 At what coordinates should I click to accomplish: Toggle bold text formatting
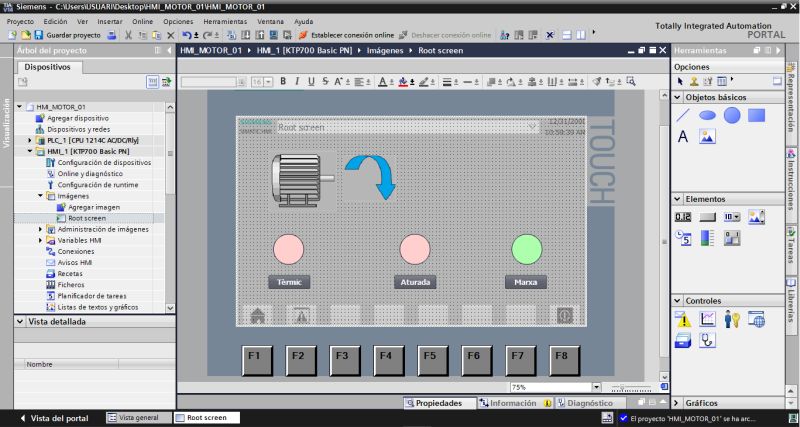pos(283,81)
